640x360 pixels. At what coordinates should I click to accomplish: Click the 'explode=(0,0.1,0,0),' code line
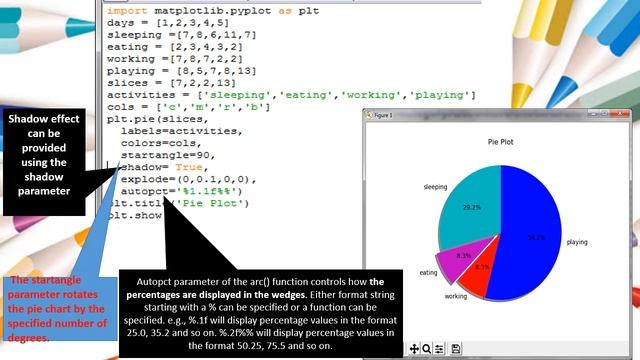pyautogui.click(x=189, y=179)
